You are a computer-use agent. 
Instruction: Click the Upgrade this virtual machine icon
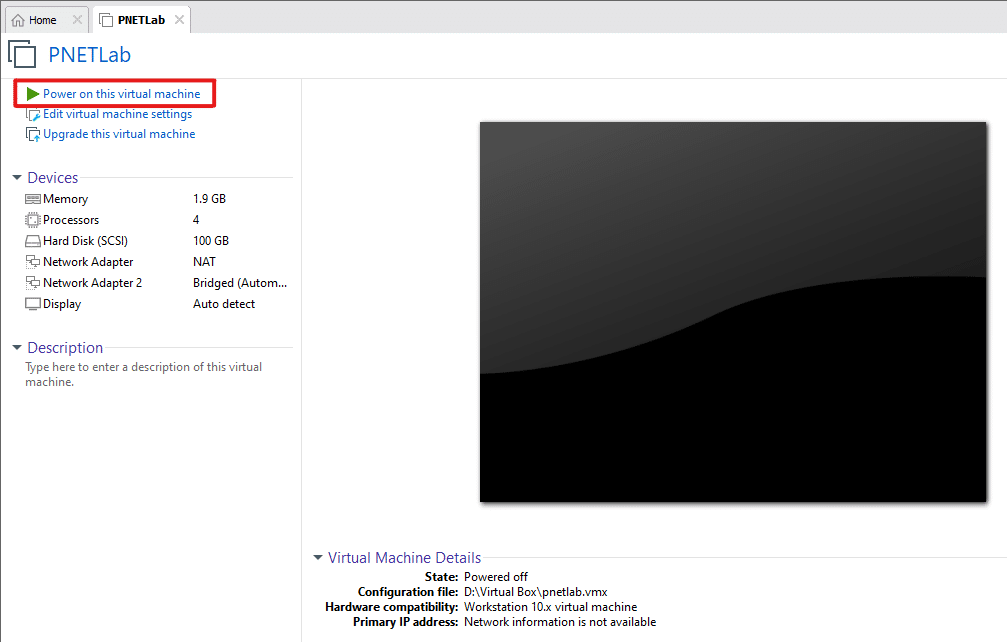pos(33,134)
